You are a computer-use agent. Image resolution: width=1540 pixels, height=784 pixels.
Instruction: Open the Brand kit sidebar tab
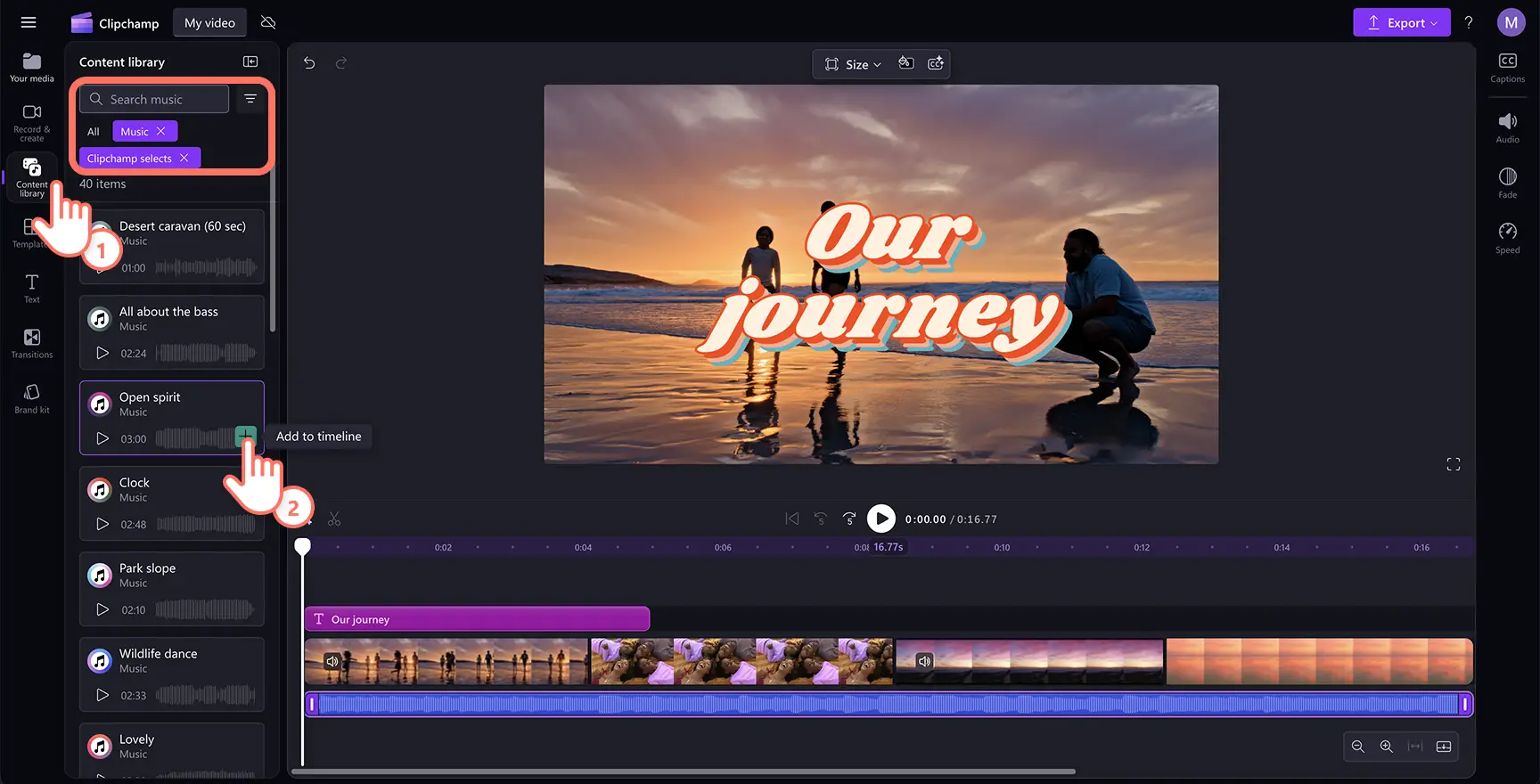point(32,398)
